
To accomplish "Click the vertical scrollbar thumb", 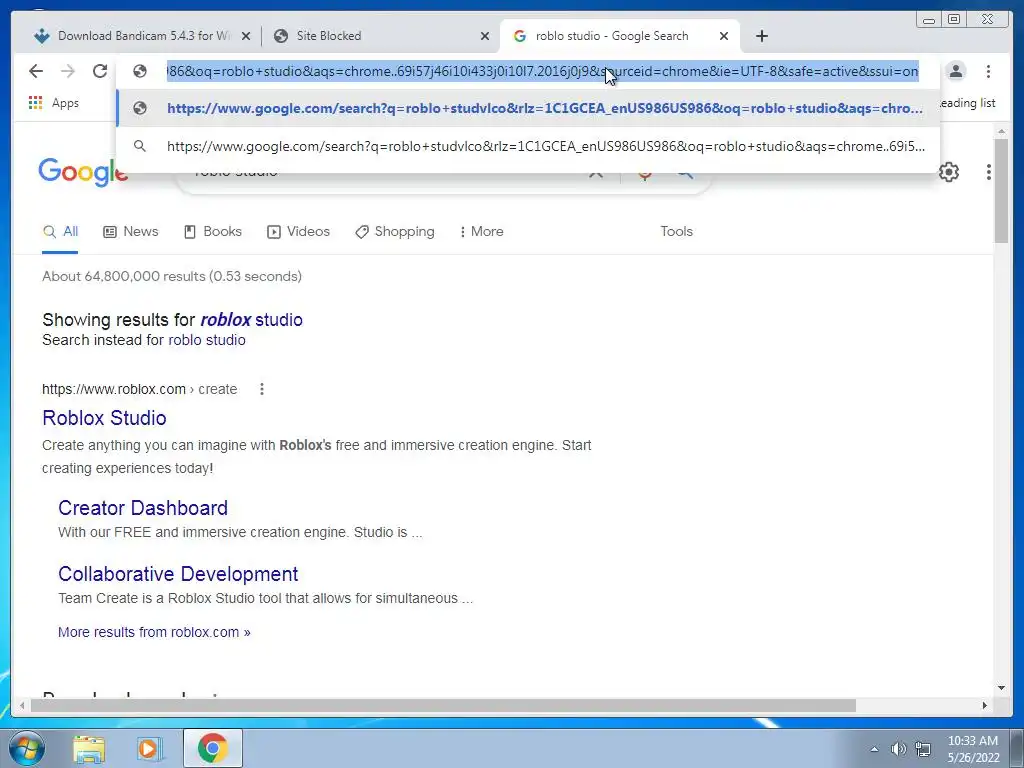I will [1001, 191].
